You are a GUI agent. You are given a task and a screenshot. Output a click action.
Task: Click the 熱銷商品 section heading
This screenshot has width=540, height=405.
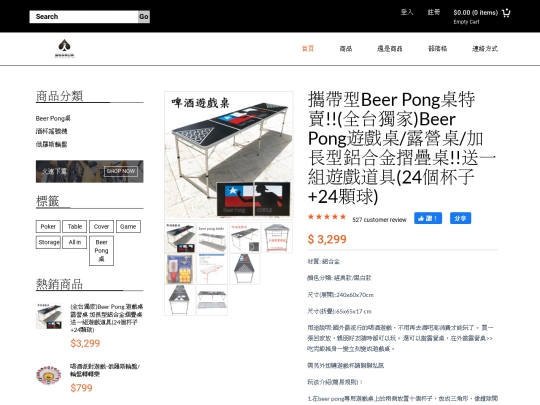pos(60,284)
